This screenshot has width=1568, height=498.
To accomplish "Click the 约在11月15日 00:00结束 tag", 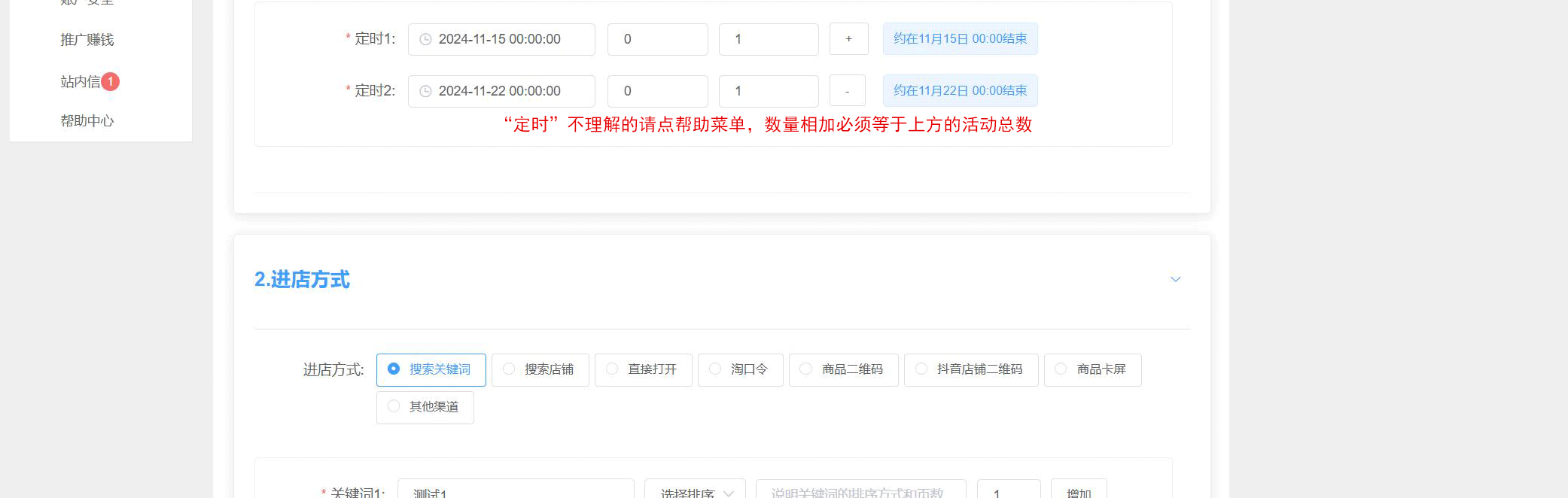I will tap(960, 39).
